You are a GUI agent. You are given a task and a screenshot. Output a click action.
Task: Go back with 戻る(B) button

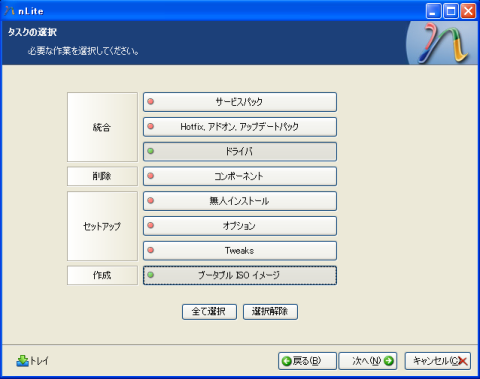(x=307, y=361)
